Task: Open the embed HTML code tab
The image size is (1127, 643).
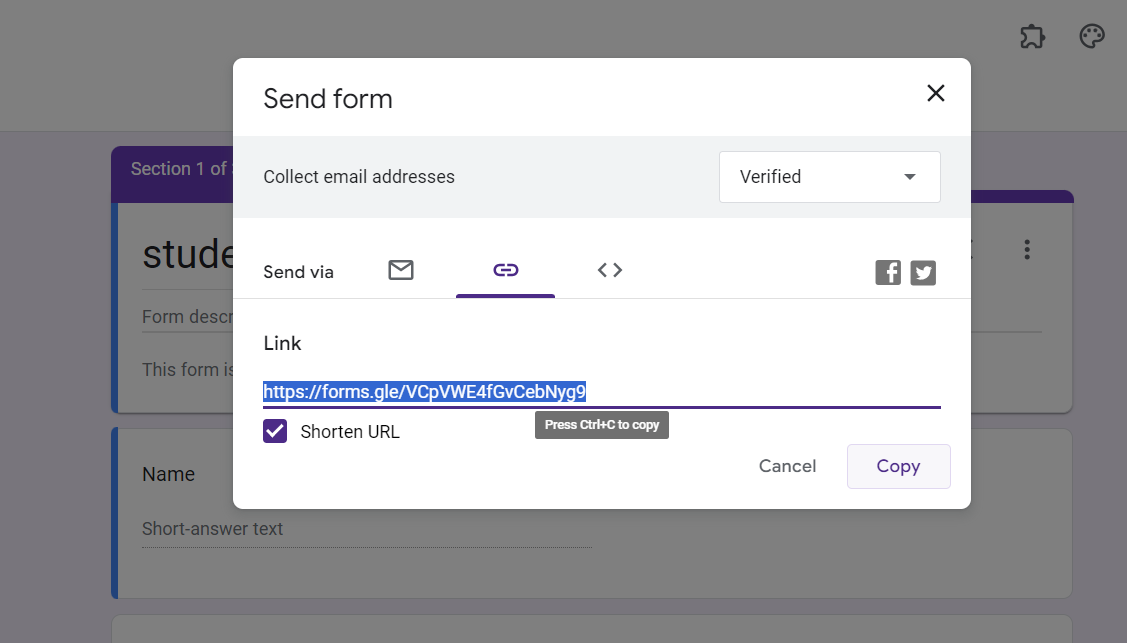Action: pos(610,270)
